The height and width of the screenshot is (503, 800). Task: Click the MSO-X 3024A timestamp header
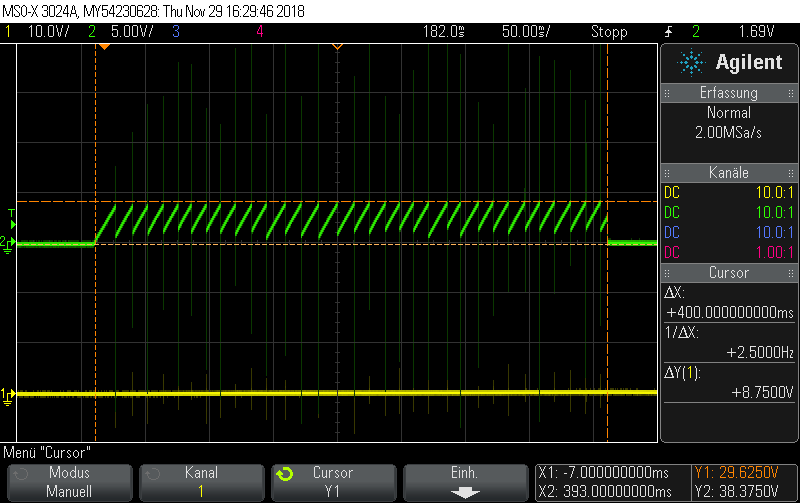(x=153, y=11)
